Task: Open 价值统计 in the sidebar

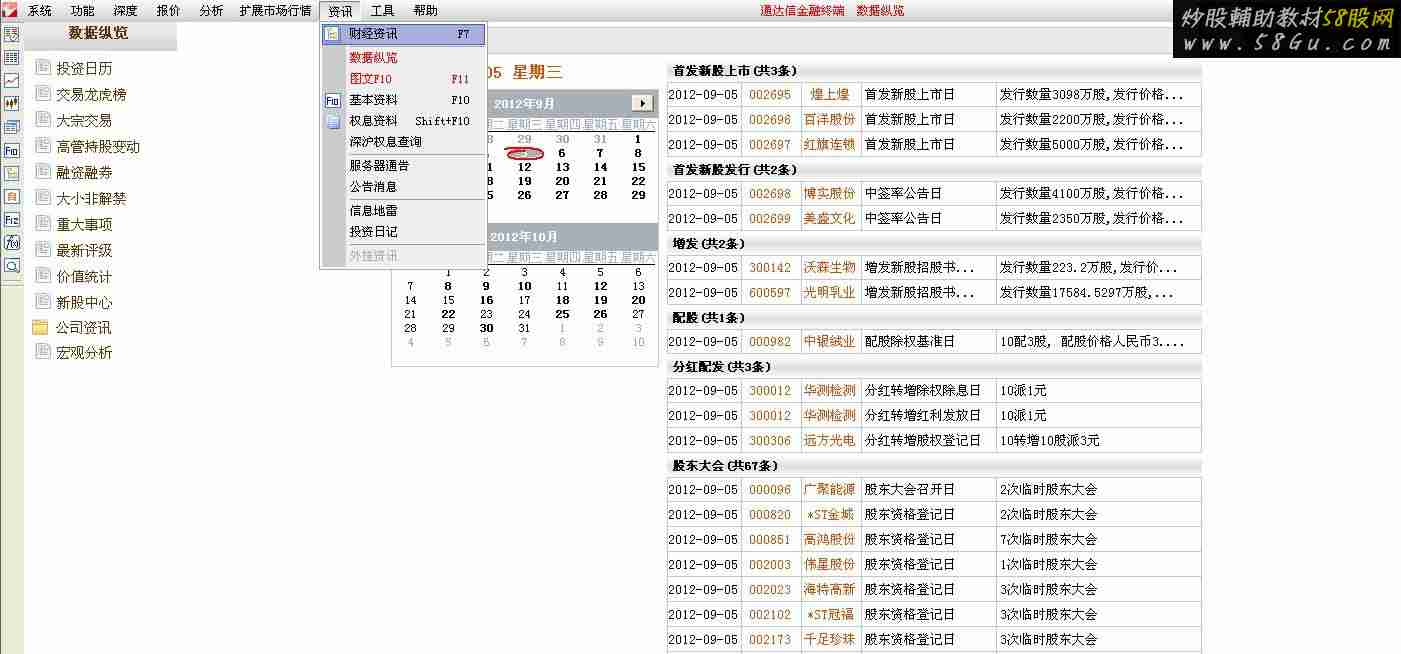Action: coord(84,277)
